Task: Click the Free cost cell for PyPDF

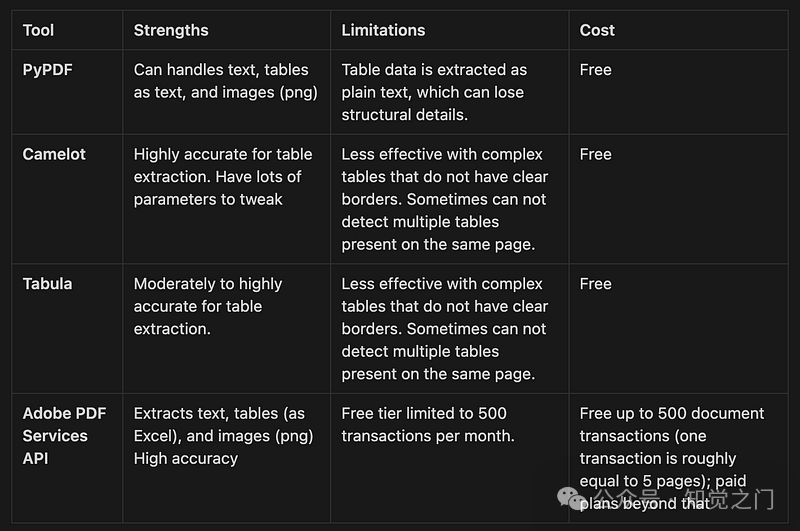Action: point(595,70)
